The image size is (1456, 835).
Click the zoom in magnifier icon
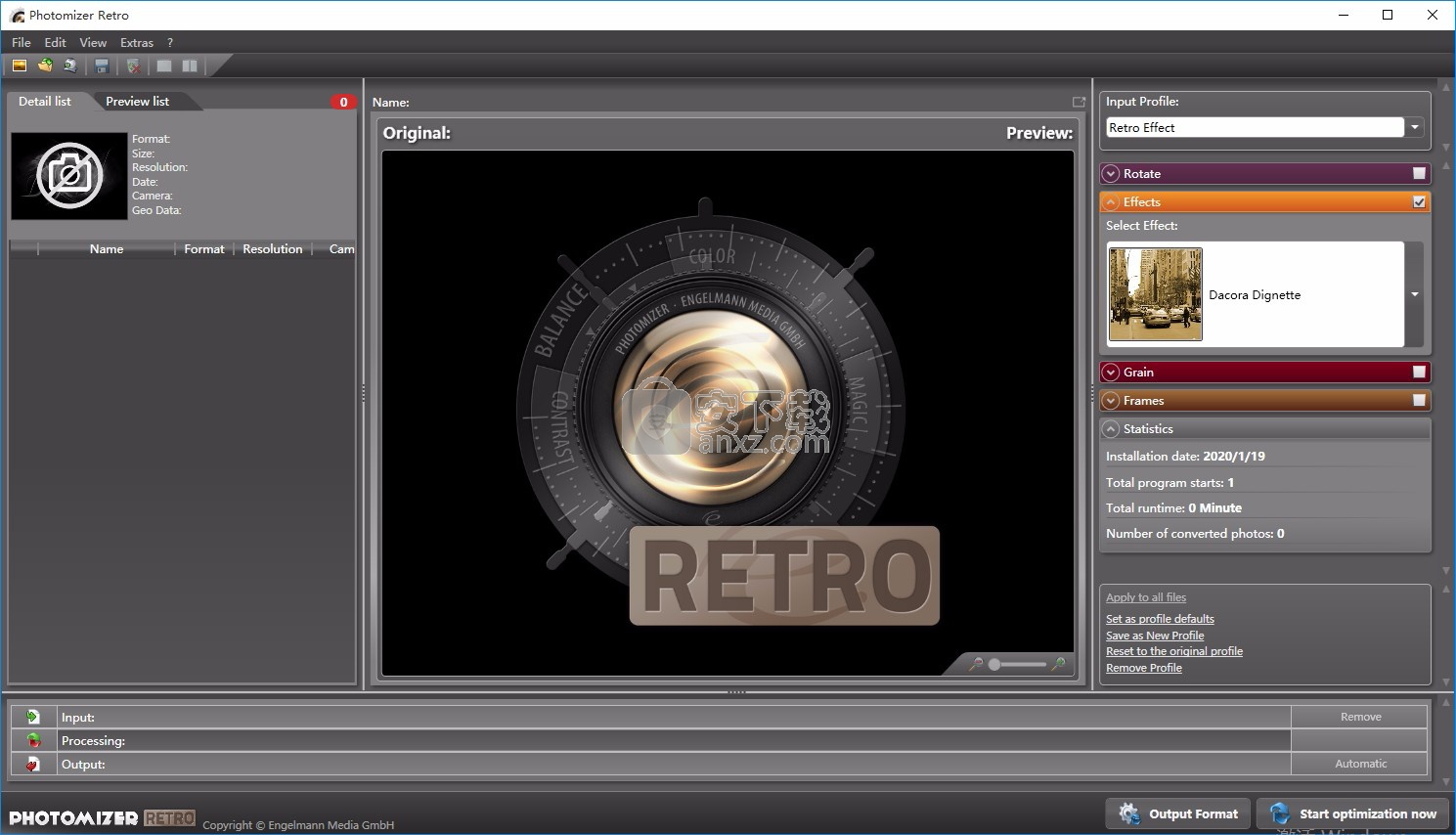tap(1058, 664)
